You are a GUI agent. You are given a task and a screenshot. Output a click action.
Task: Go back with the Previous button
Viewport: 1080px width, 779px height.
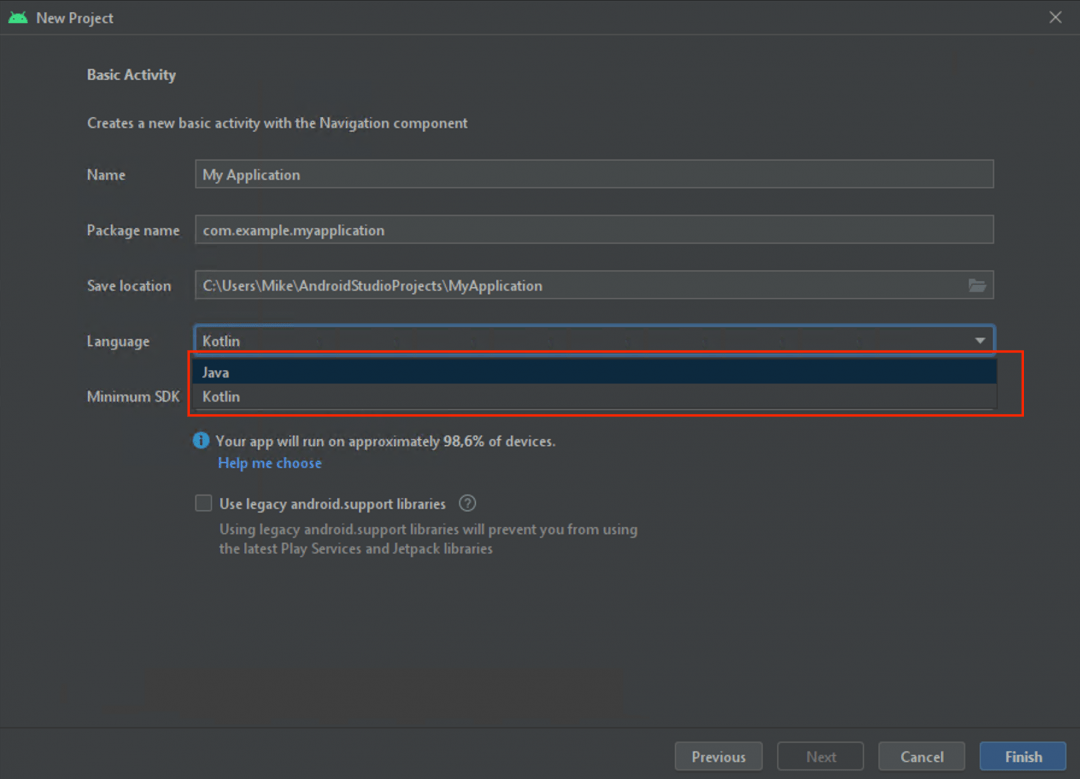point(718,757)
